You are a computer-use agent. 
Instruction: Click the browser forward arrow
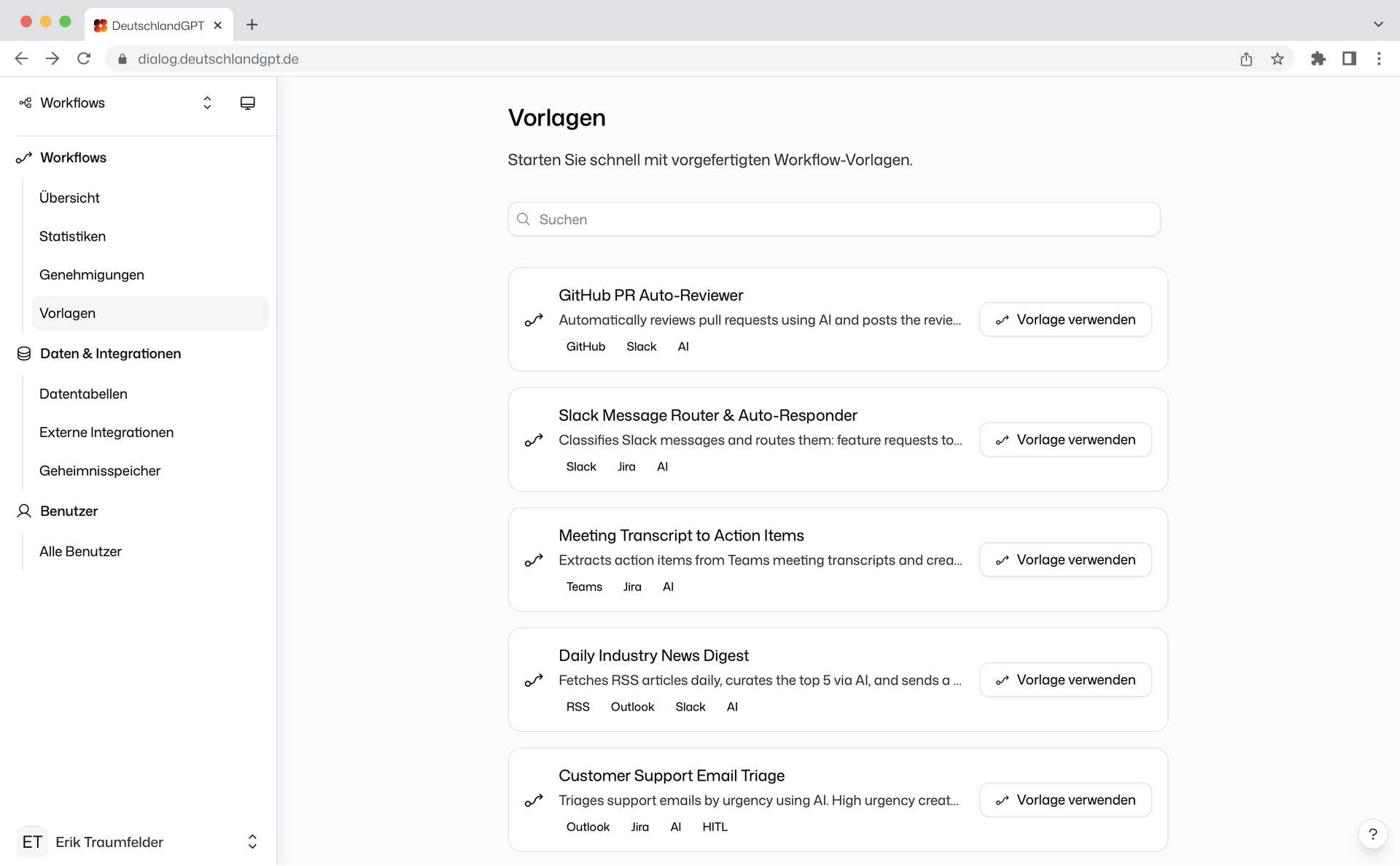coord(52,58)
